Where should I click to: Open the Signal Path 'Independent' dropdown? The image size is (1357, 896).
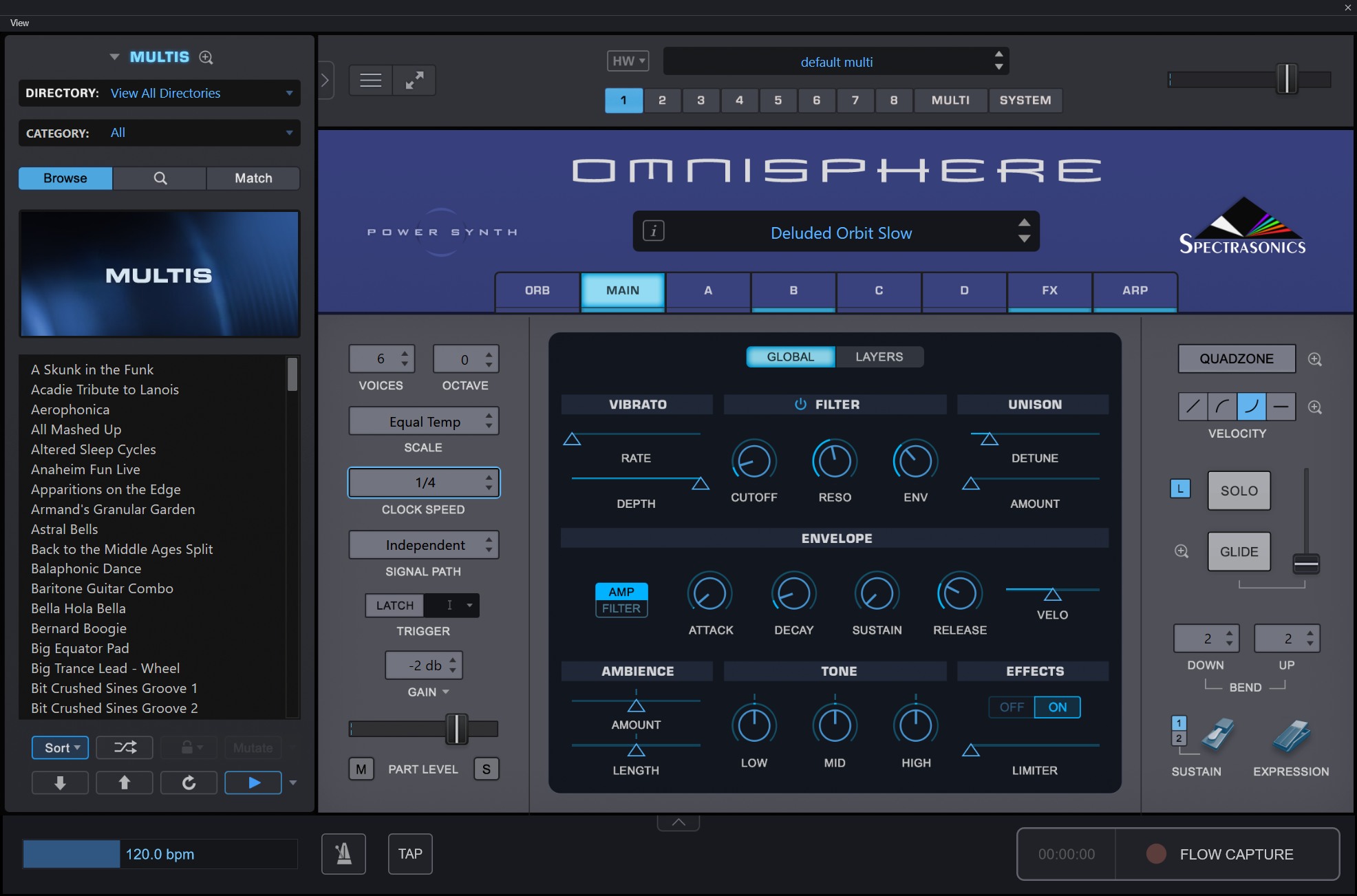coord(424,544)
